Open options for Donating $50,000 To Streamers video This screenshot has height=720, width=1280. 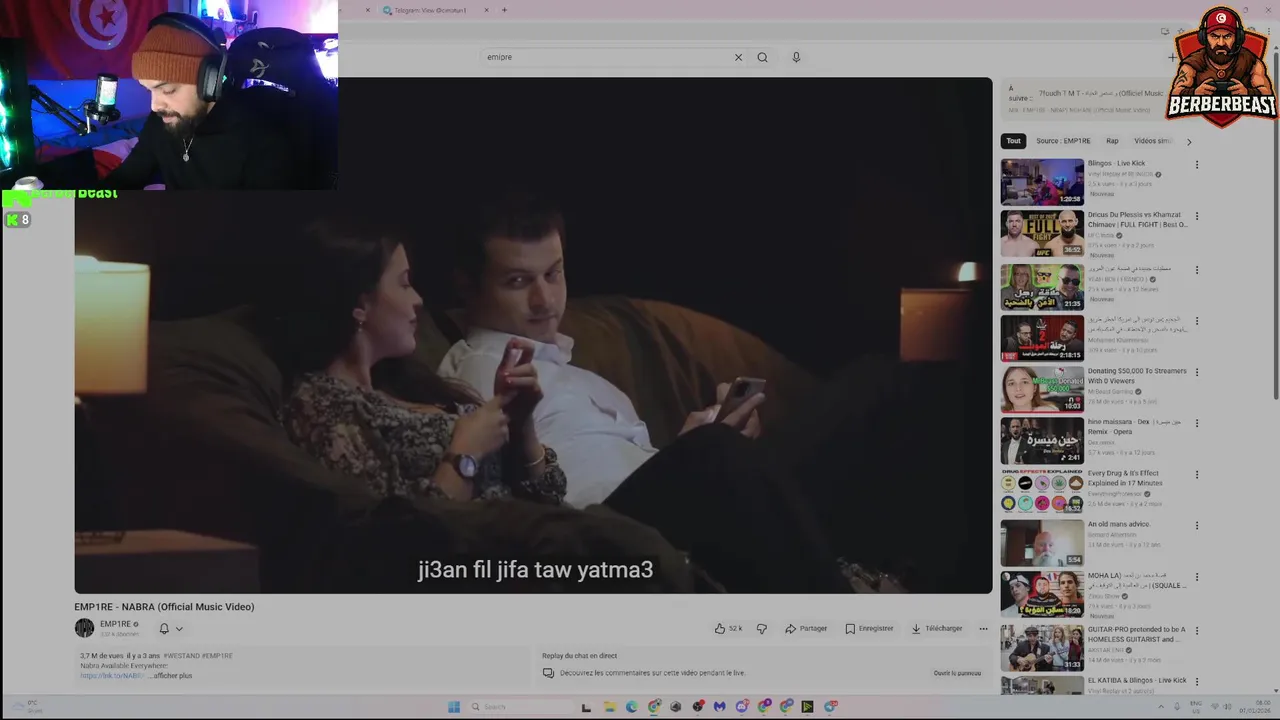click(1196, 372)
